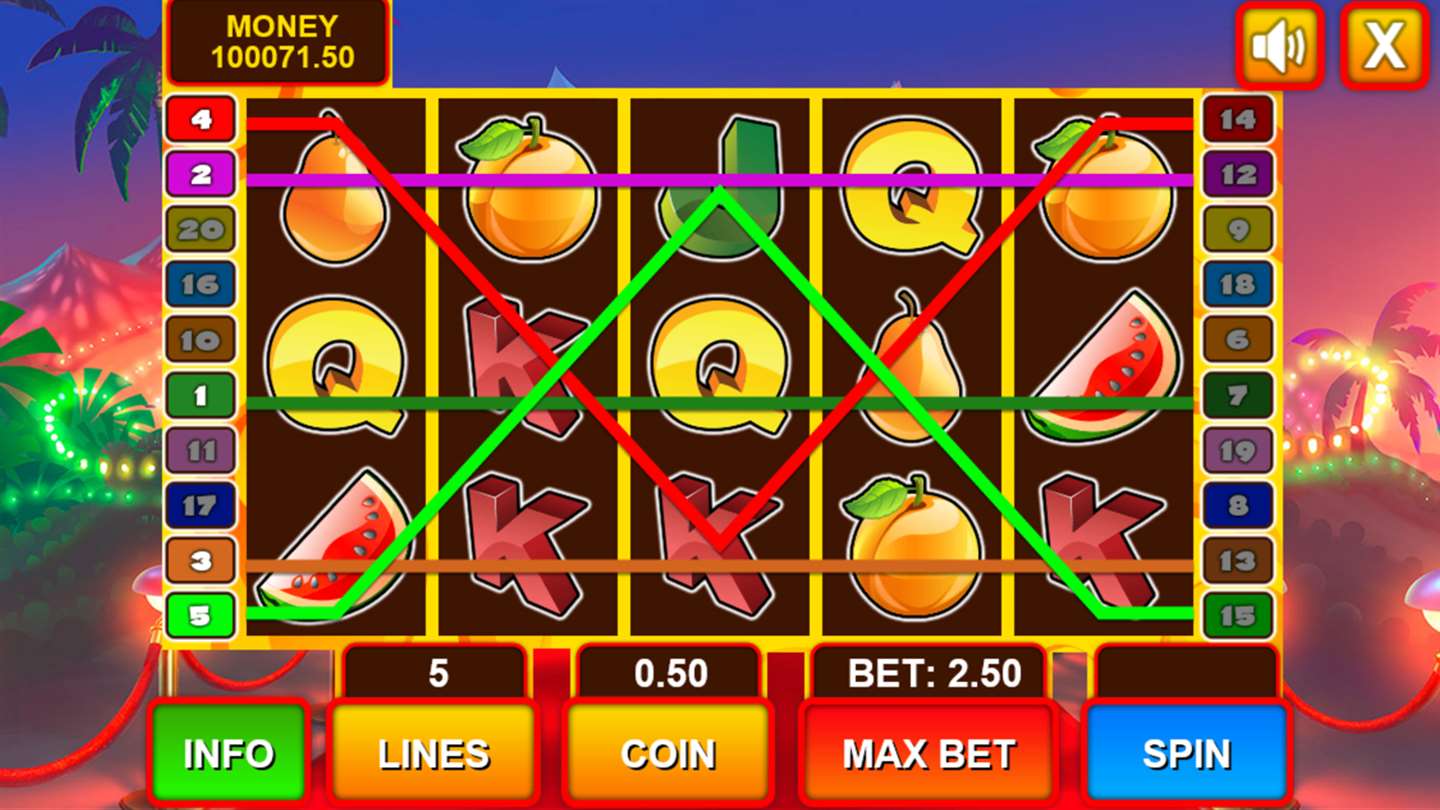Close the game with the X button
The height and width of the screenshot is (810, 1440).
tap(1384, 45)
